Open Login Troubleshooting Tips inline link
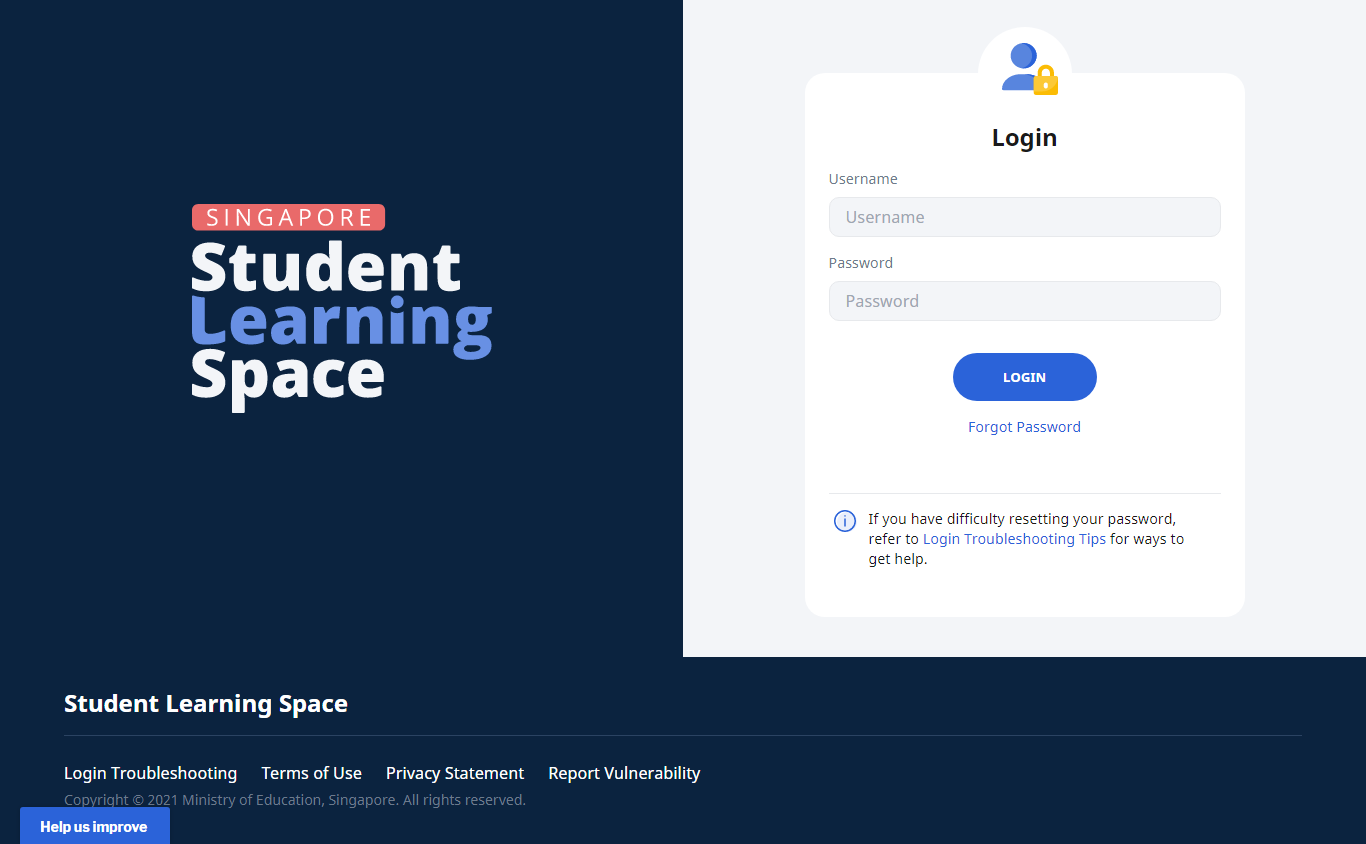Screen dimensions: 1366x844 point(1014,539)
